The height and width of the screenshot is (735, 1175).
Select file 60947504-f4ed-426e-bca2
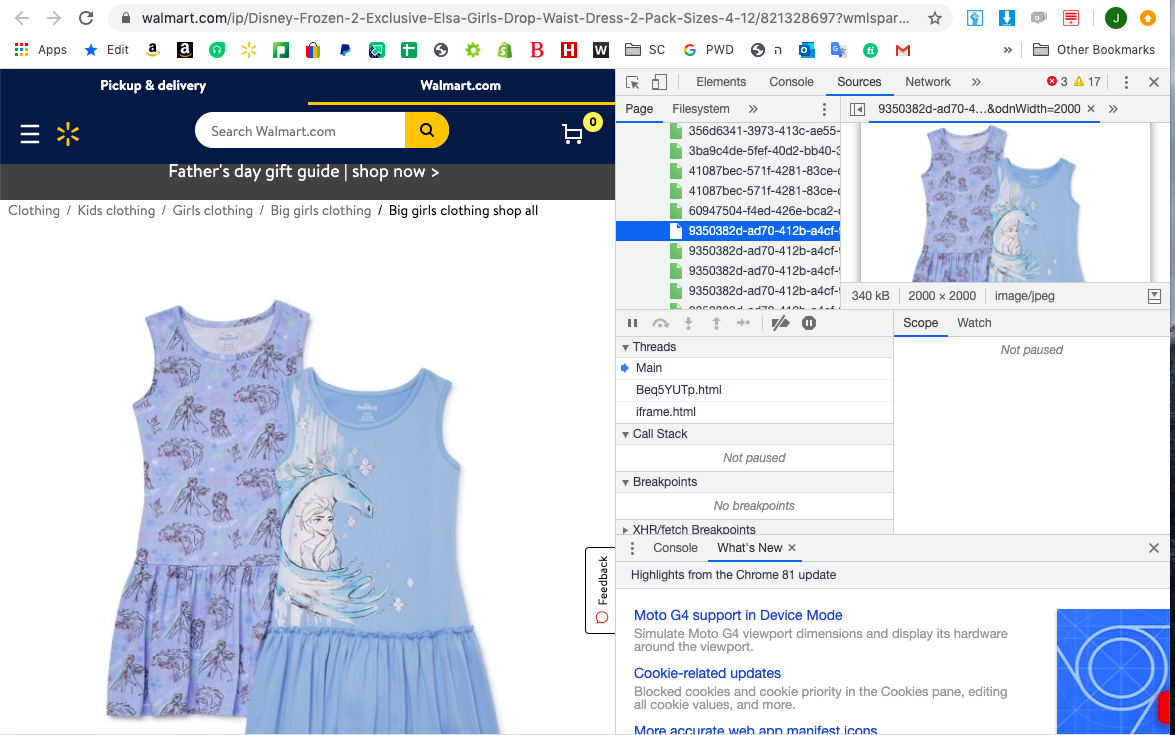tap(764, 211)
